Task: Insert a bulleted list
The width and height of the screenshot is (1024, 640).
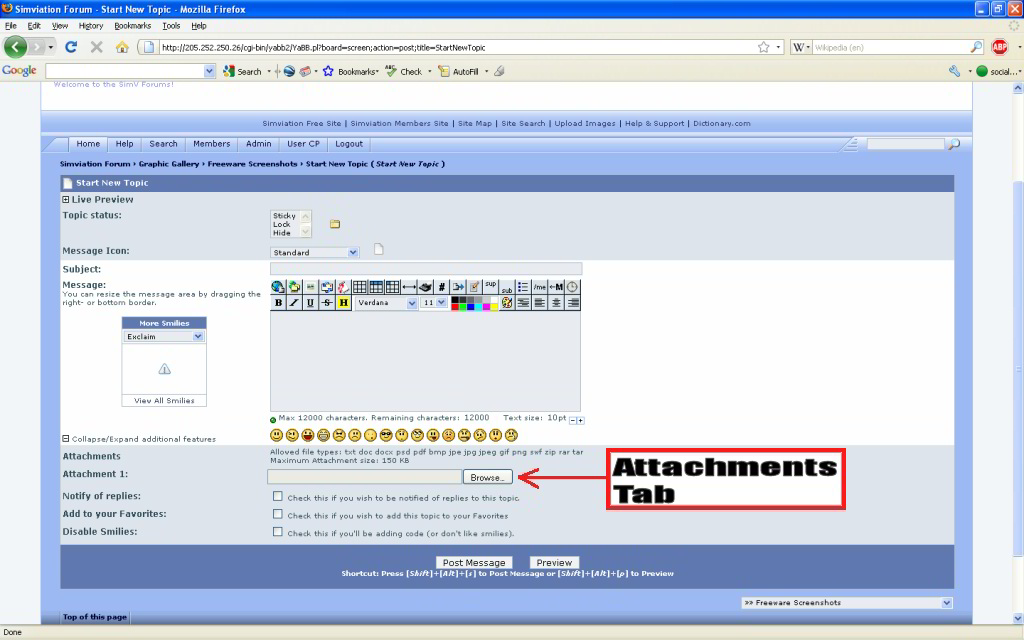Action: (523, 287)
